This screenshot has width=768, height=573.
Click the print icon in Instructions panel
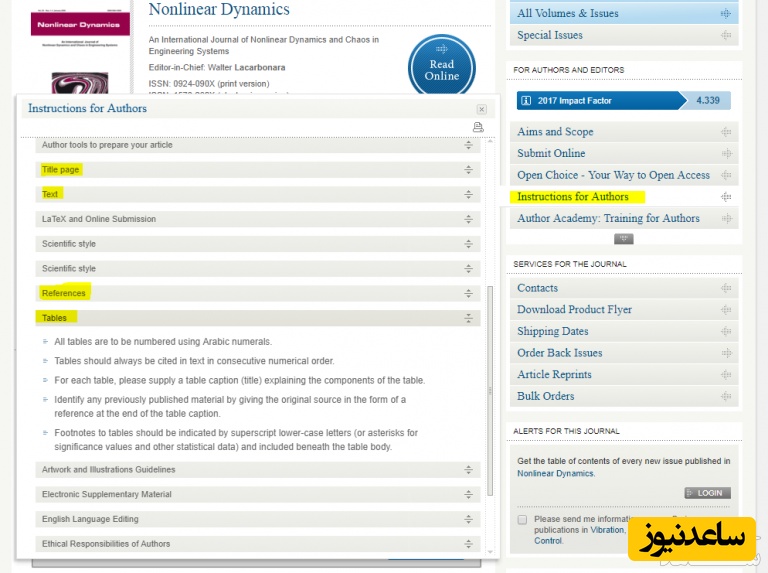478,127
